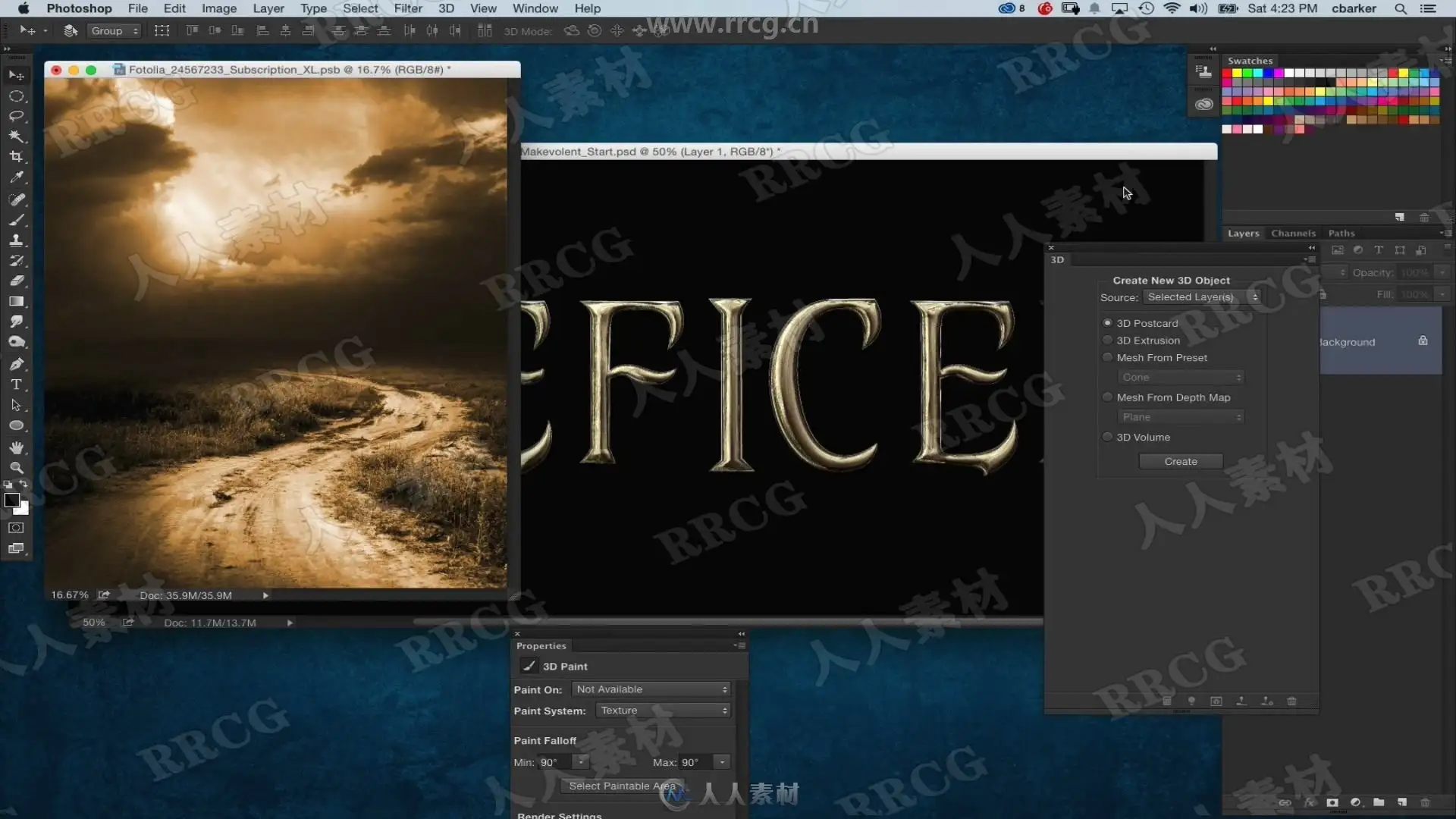
Task: Select the Magic Wand tool
Action: pos(16,136)
